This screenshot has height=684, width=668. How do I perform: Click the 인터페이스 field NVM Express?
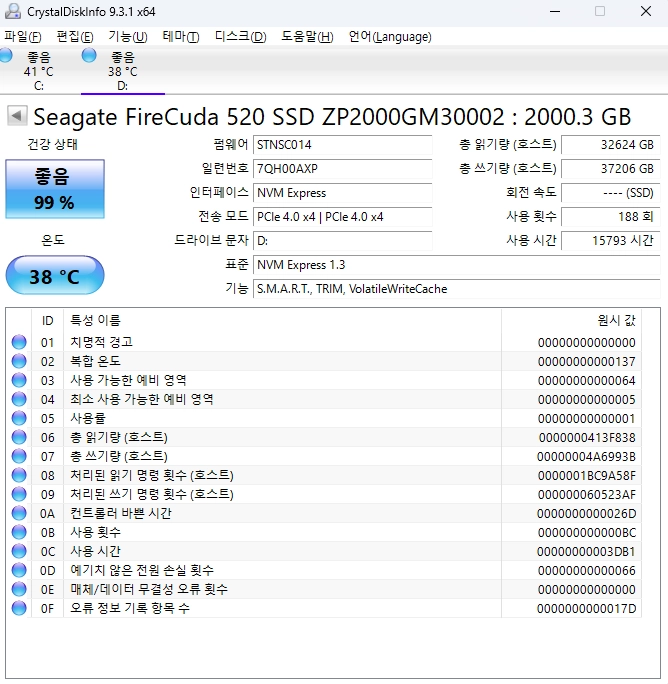pos(343,193)
